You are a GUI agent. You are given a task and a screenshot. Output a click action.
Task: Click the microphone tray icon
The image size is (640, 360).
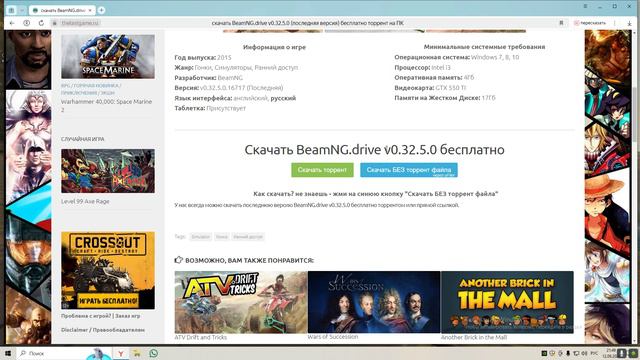(x=568, y=353)
